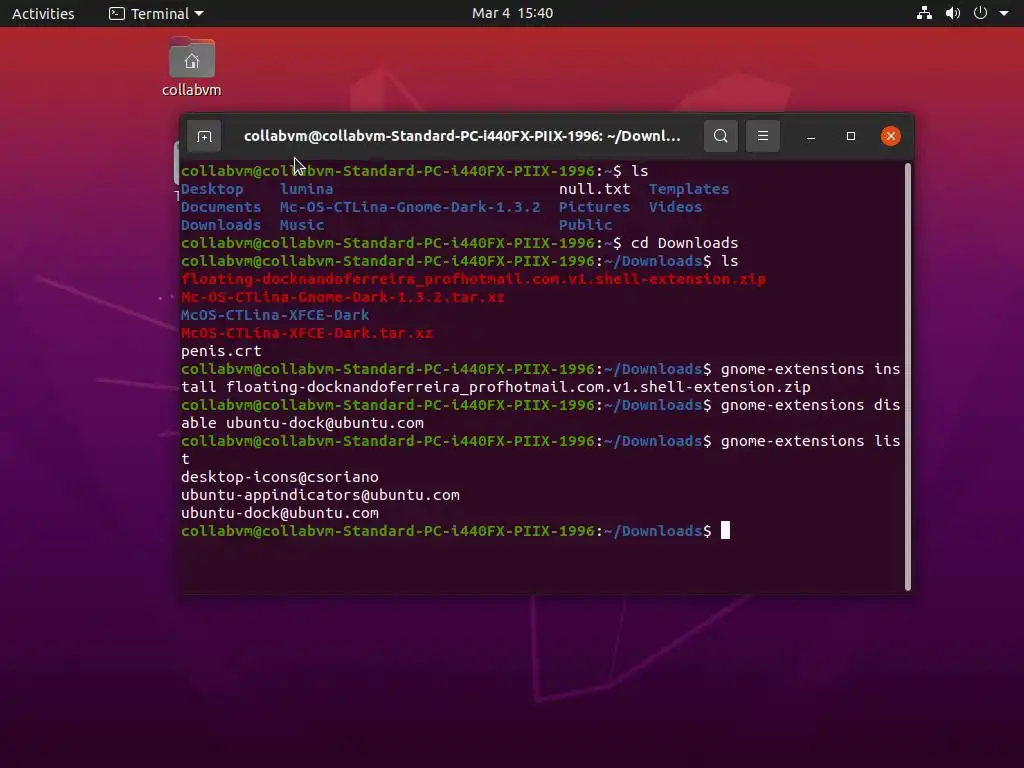Maximize the terminal window

click(x=850, y=136)
